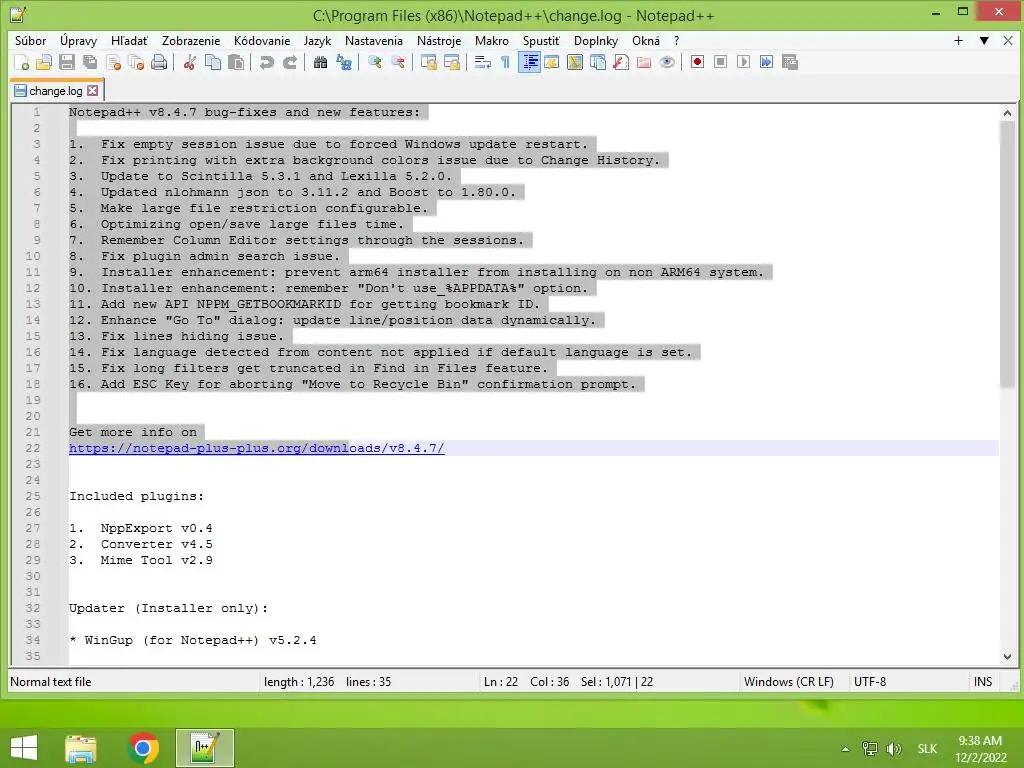1024x768 pixels.
Task: Open the Spustiť menu
Action: point(541,40)
